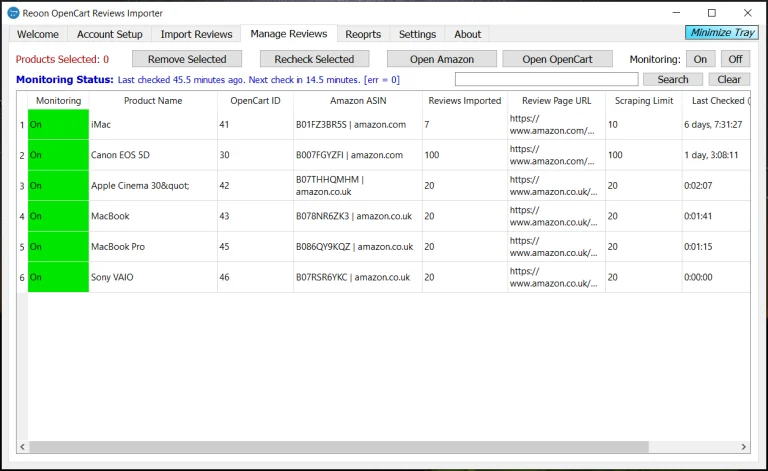768x471 pixels.
Task: Toggle monitoring cell for MacBook Pro row
Action: click(58, 247)
